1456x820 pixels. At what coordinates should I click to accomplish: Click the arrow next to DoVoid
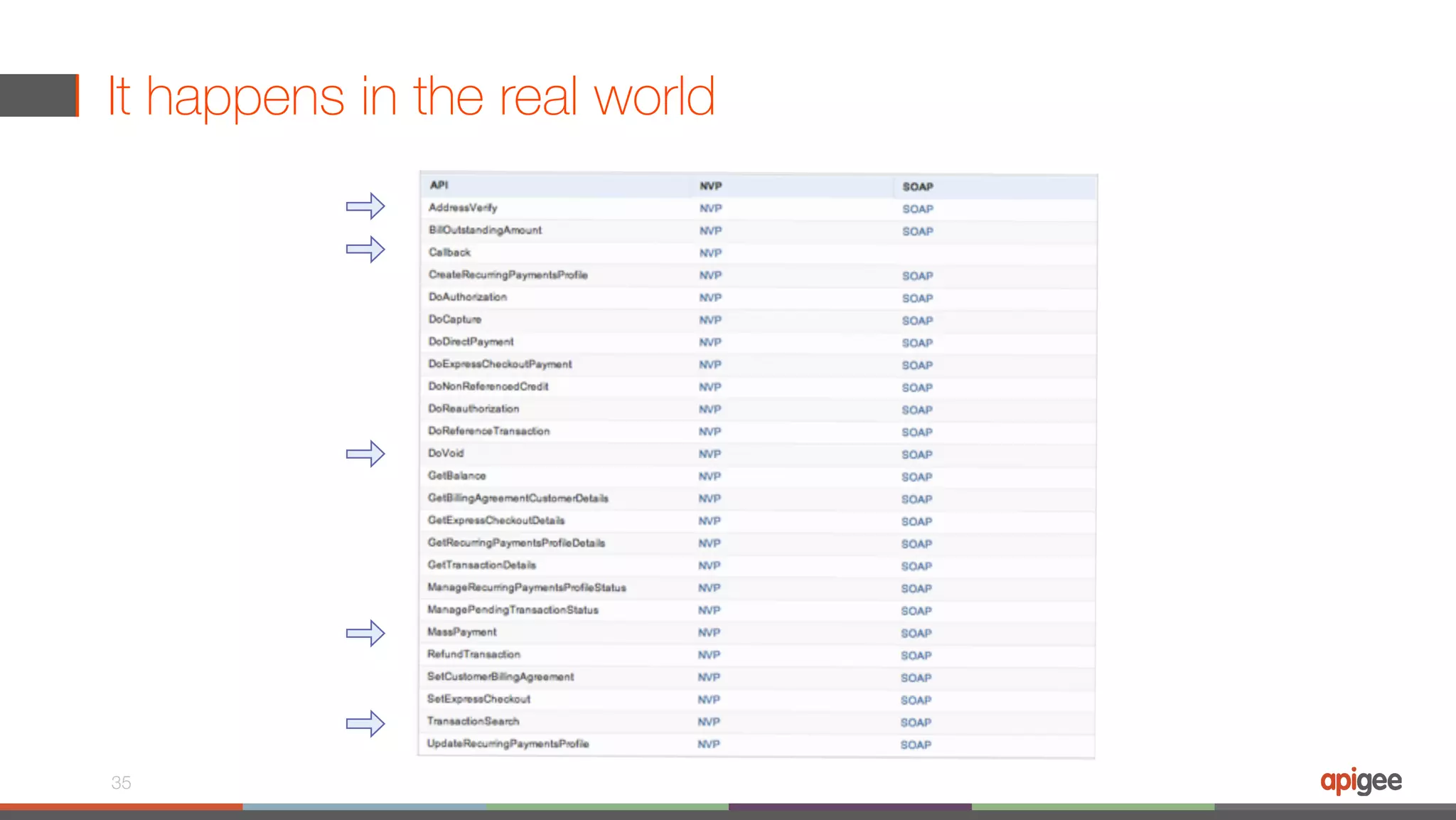pos(365,454)
